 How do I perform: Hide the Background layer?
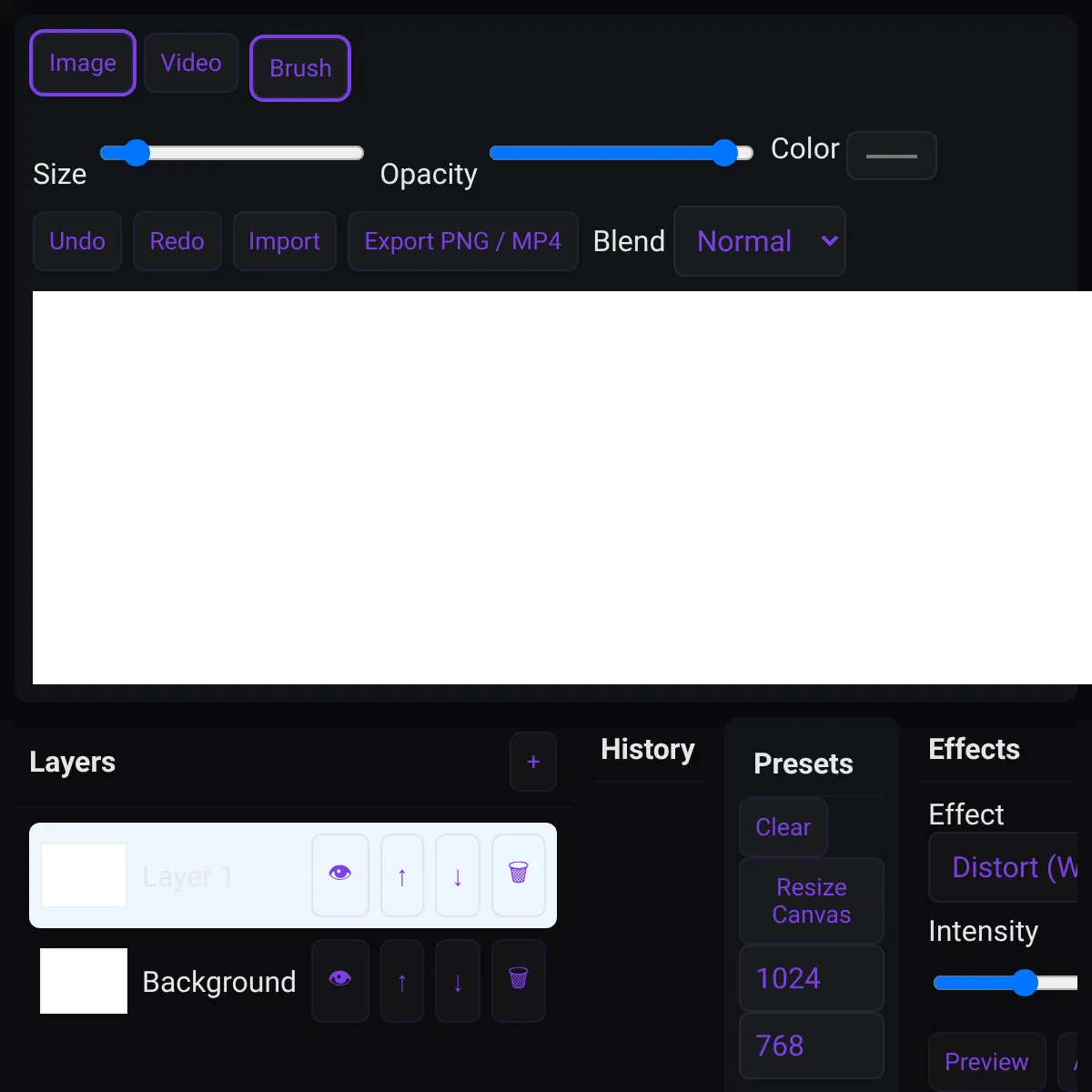click(339, 981)
